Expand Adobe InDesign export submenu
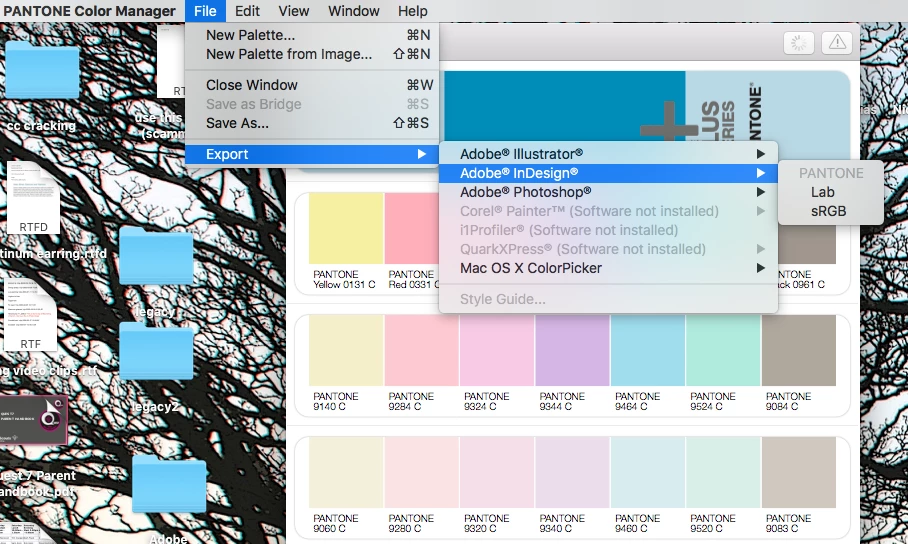The height and width of the screenshot is (544, 908). [608, 173]
